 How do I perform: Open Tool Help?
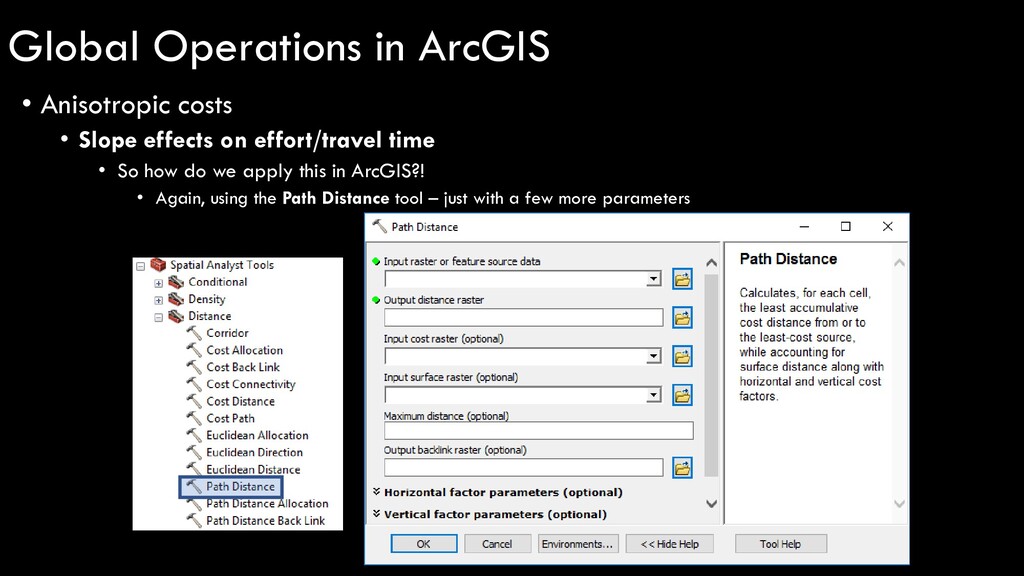point(780,544)
